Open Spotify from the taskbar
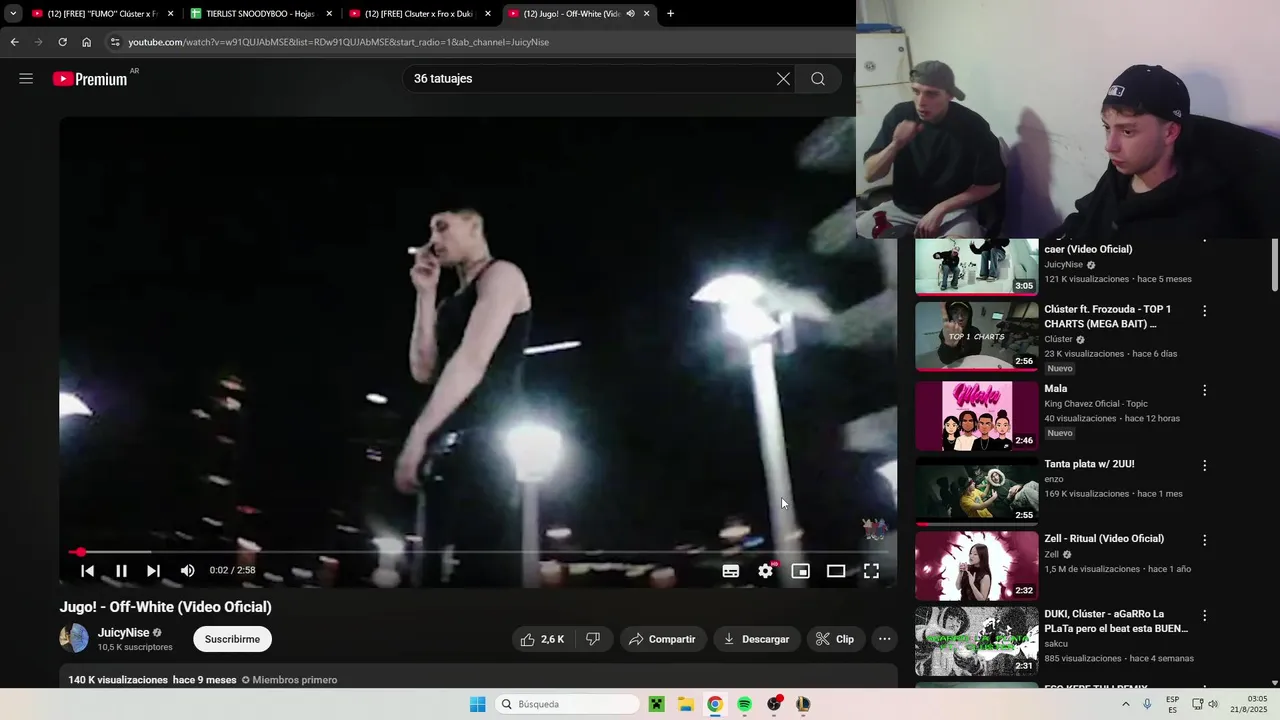Viewport: 1280px width, 720px height. click(x=745, y=704)
